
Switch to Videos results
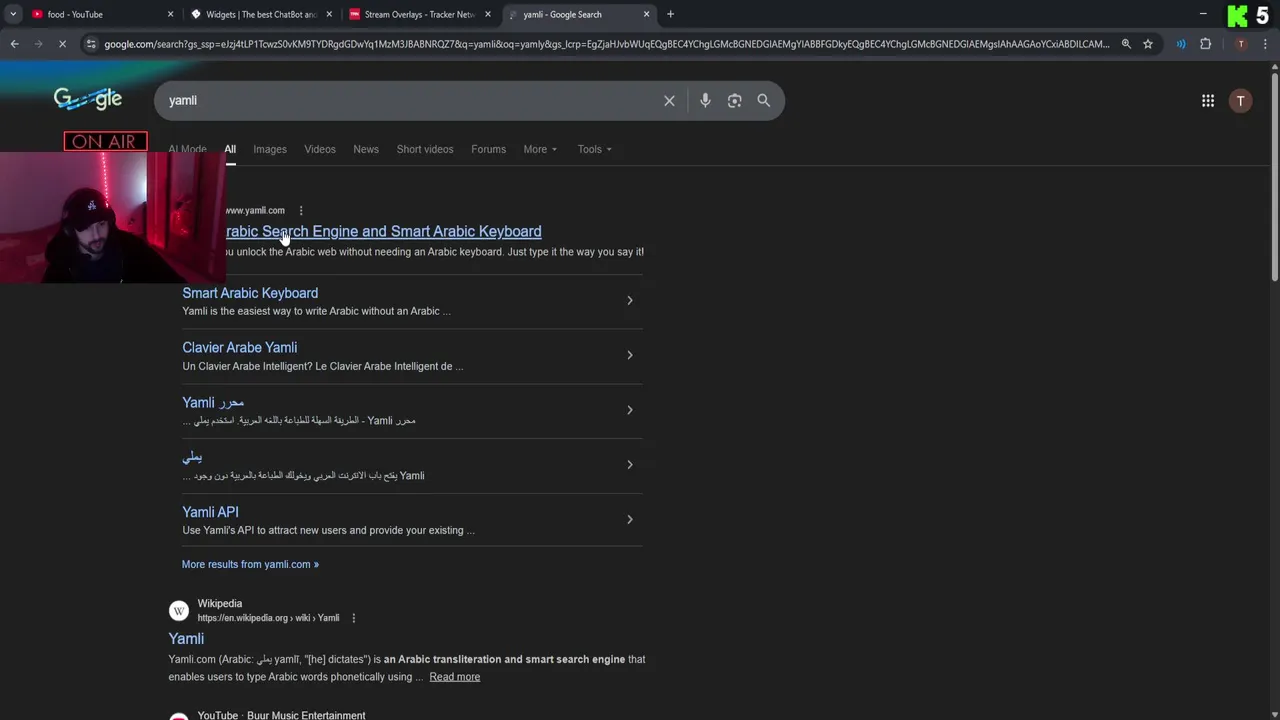pyautogui.click(x=320, y=149)
